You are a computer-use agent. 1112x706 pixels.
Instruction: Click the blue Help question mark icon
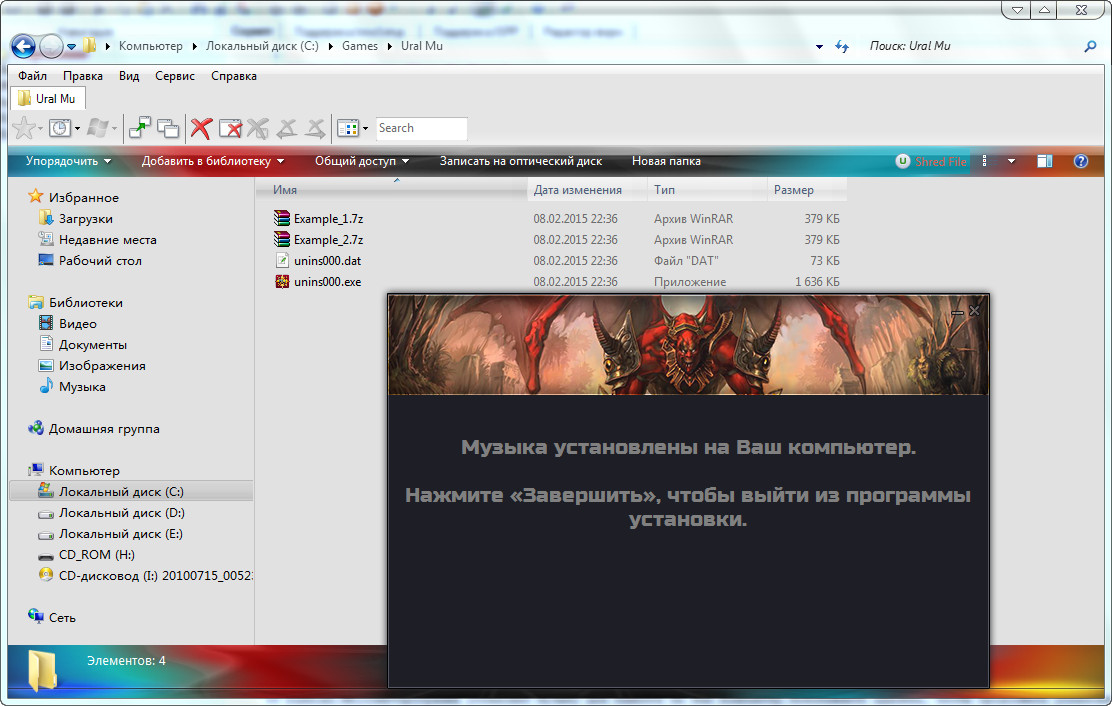pyautogui.click(x=1081, y=162)
